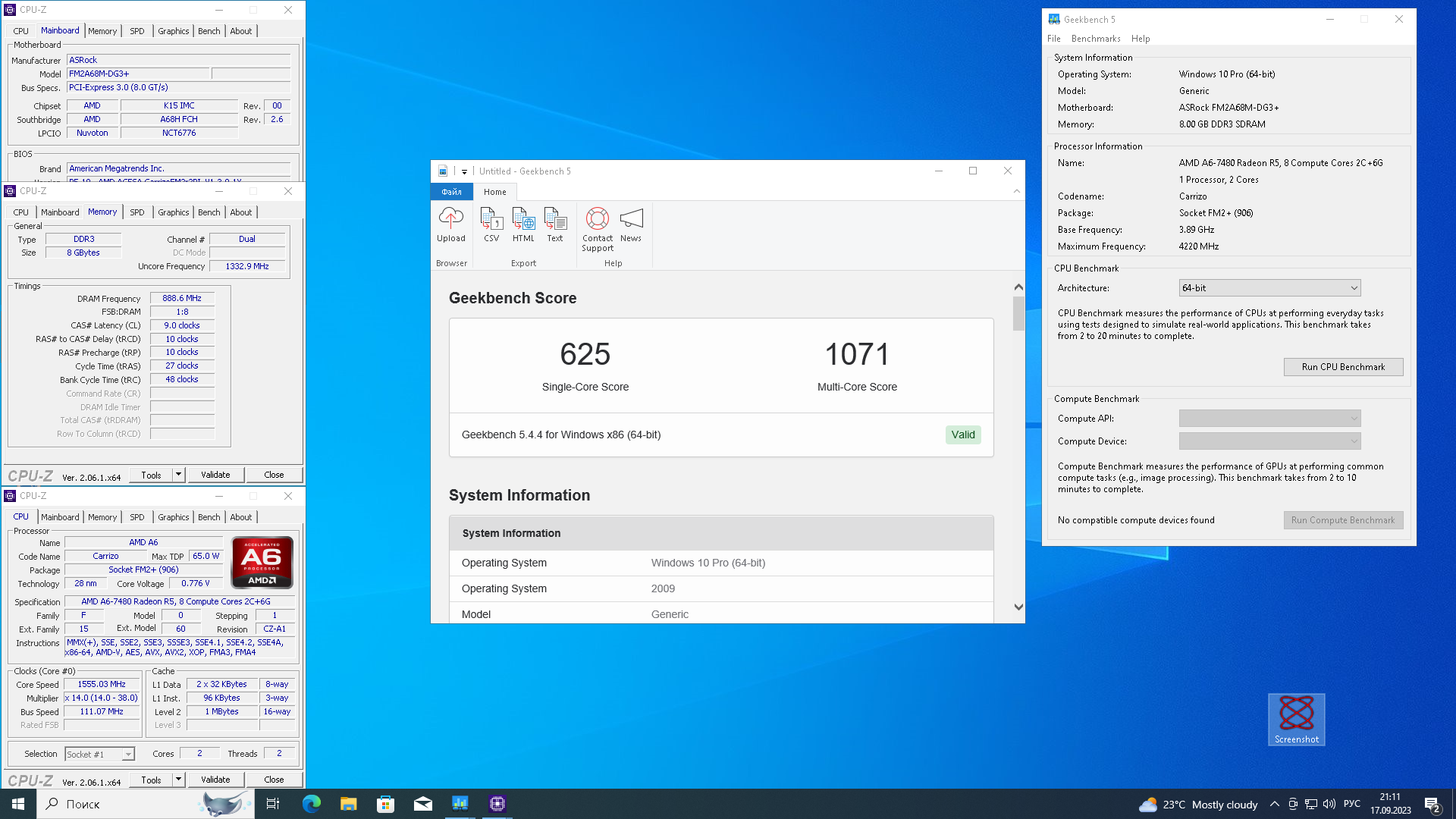Select Mainboard tab in Memory CPU-Z window
The width and height of the screenshot is (1456, 819).
60,212
